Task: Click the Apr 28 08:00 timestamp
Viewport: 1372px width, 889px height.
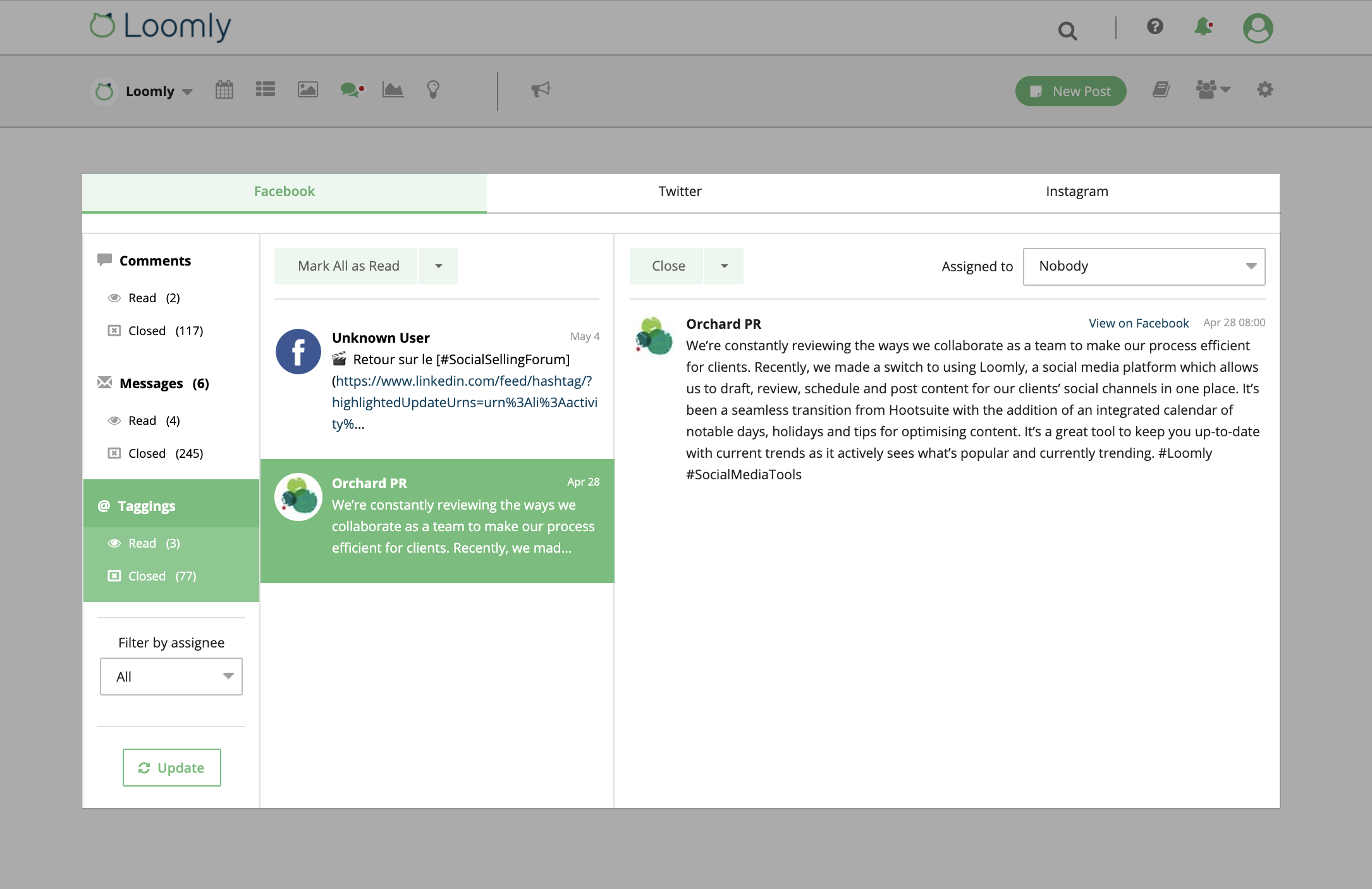Action: pyautogui.click(x=1234, y=322)
